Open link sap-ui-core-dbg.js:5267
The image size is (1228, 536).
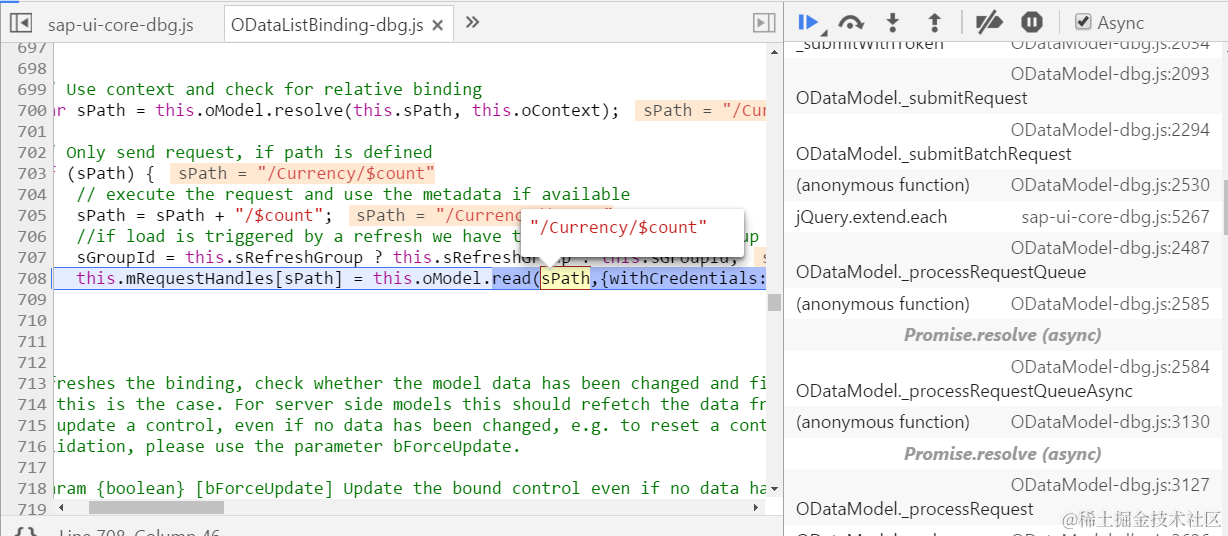1116,217
